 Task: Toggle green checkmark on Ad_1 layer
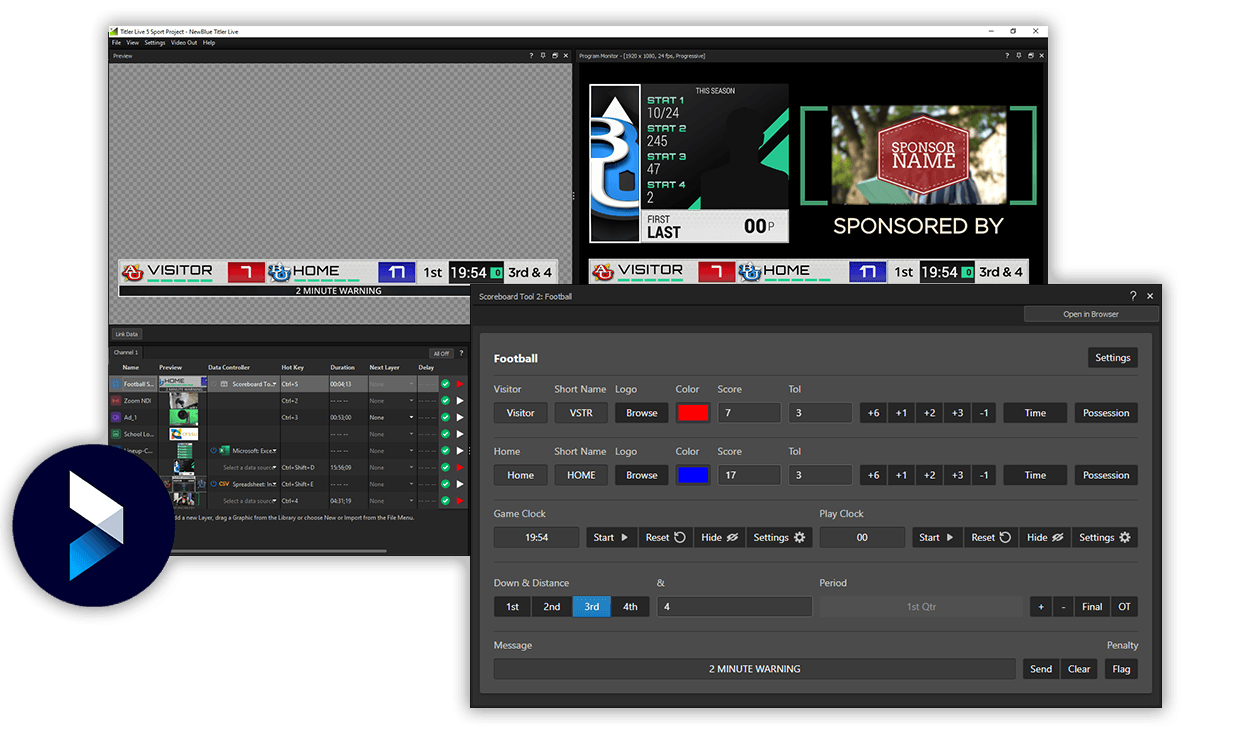(445, 418)
